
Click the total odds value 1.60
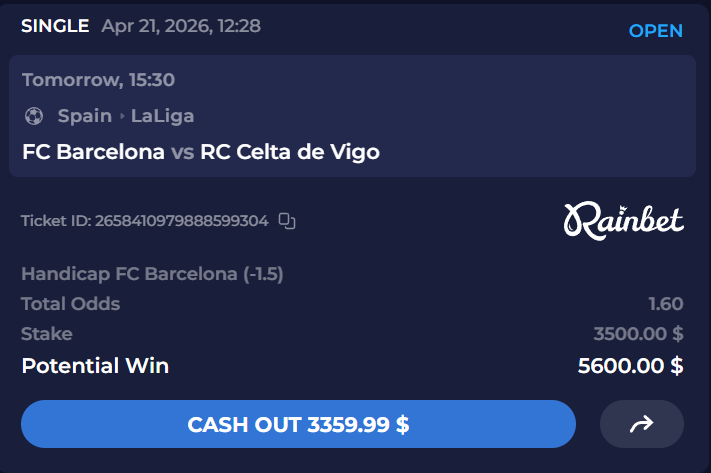click(x=665, y=304)
